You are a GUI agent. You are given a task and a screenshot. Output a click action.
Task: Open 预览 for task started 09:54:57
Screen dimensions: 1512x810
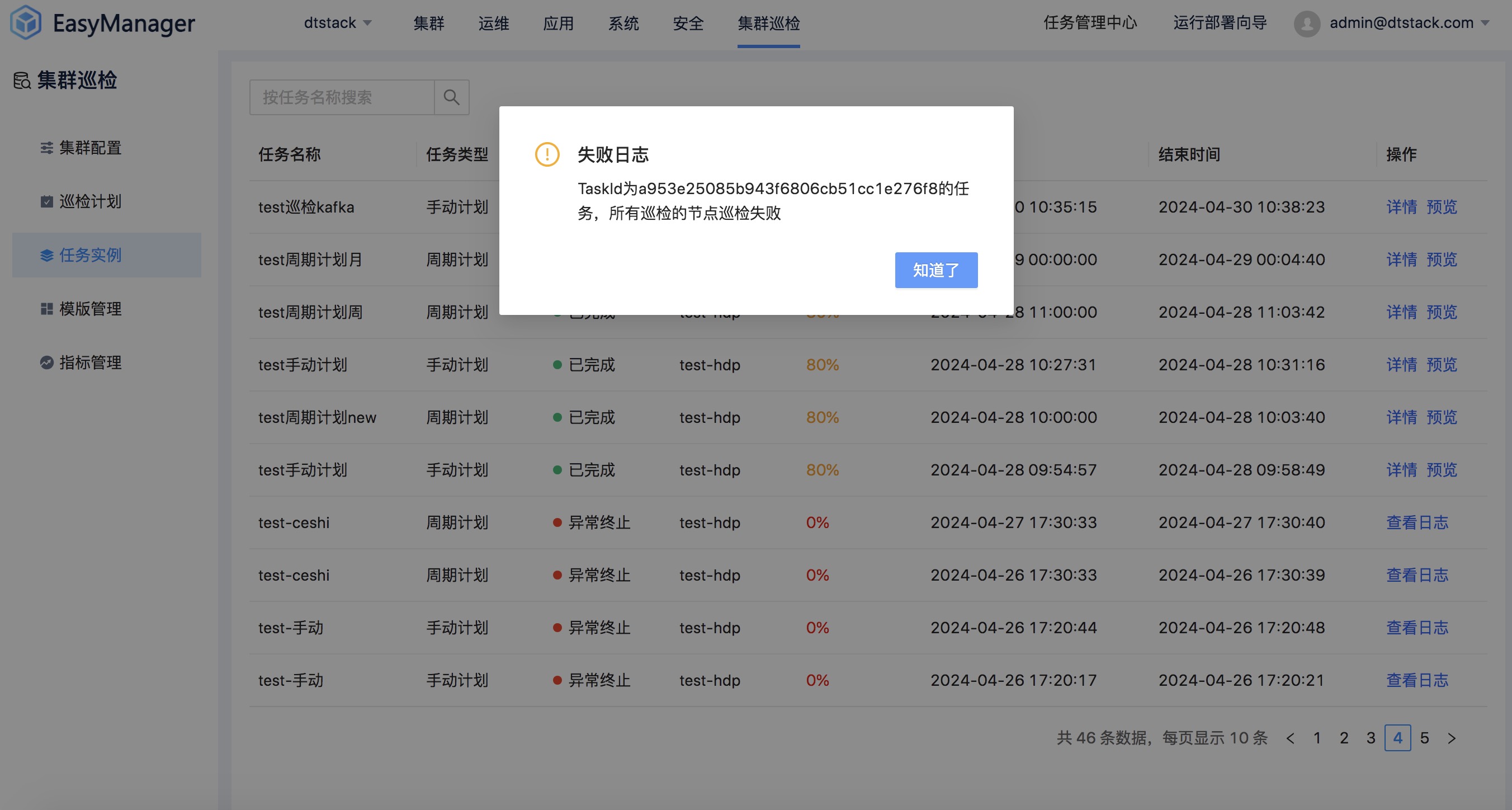pyautogui.click(x=1442, y=470)
